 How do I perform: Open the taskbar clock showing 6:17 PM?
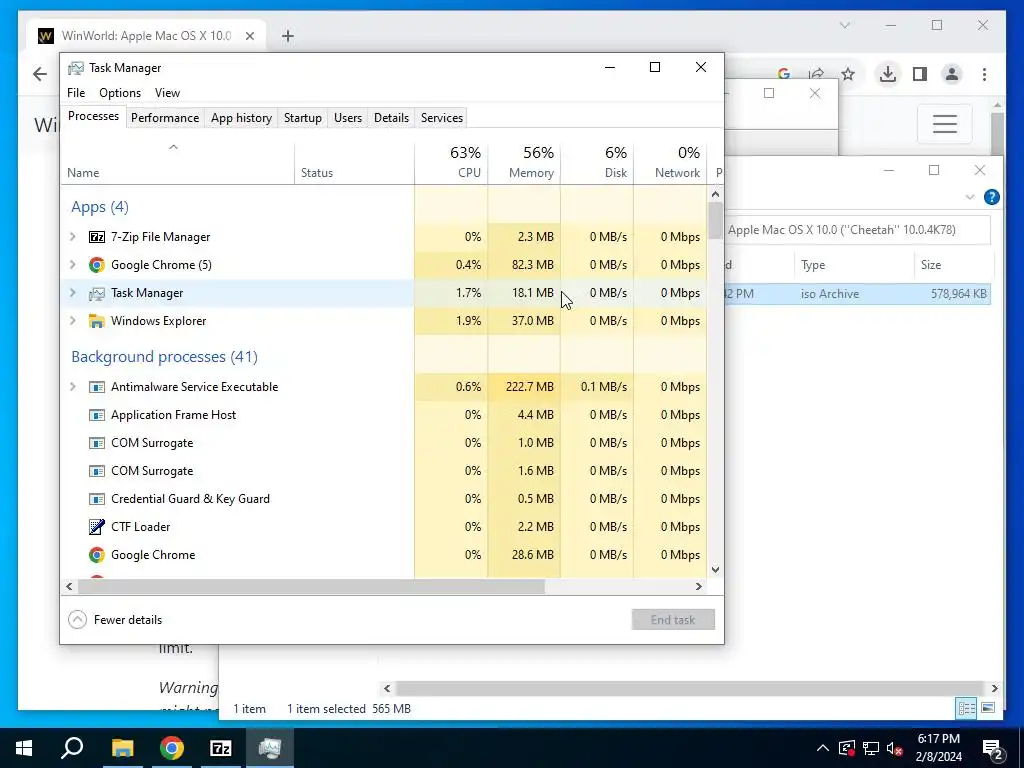coord(938,748)
